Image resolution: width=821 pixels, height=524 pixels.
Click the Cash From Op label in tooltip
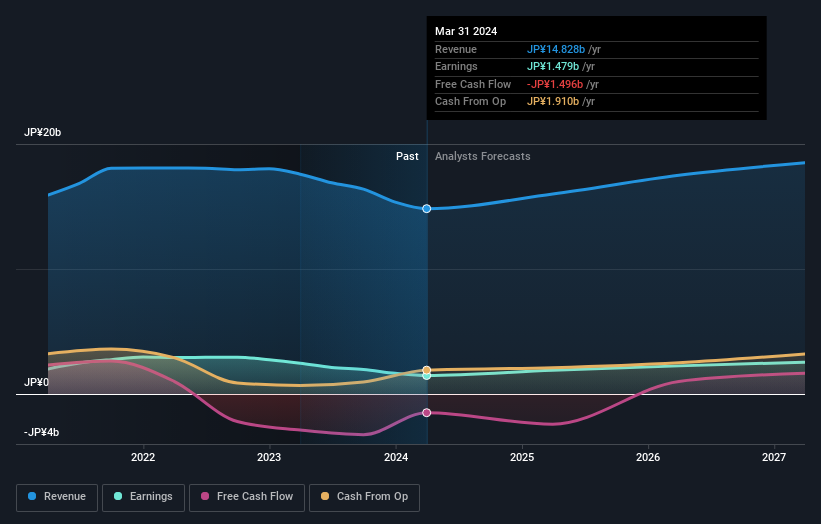(470, 102)
